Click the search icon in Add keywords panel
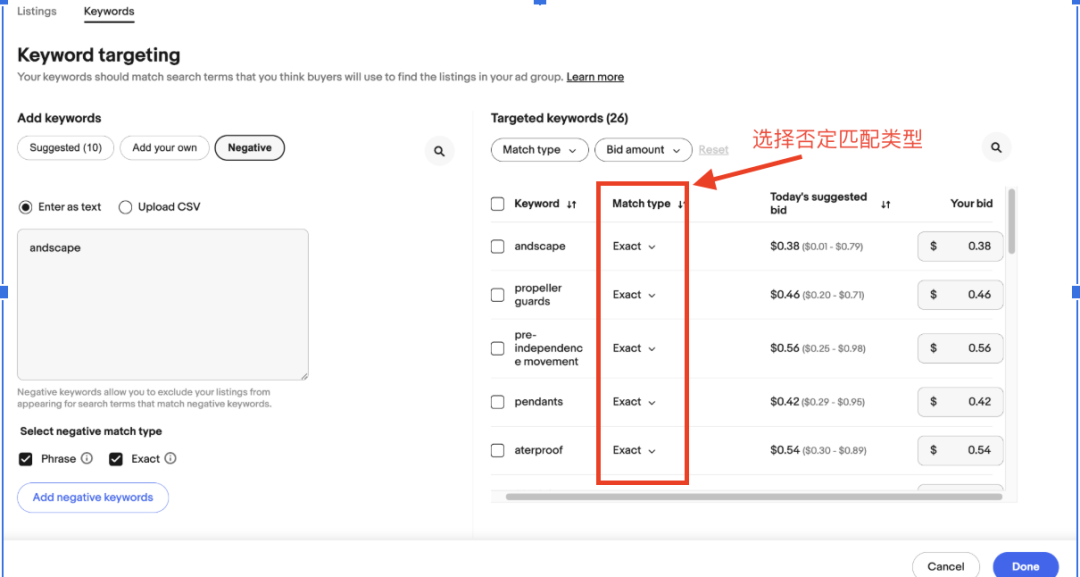The image size is (1080, 577). (x=438, y=151)
